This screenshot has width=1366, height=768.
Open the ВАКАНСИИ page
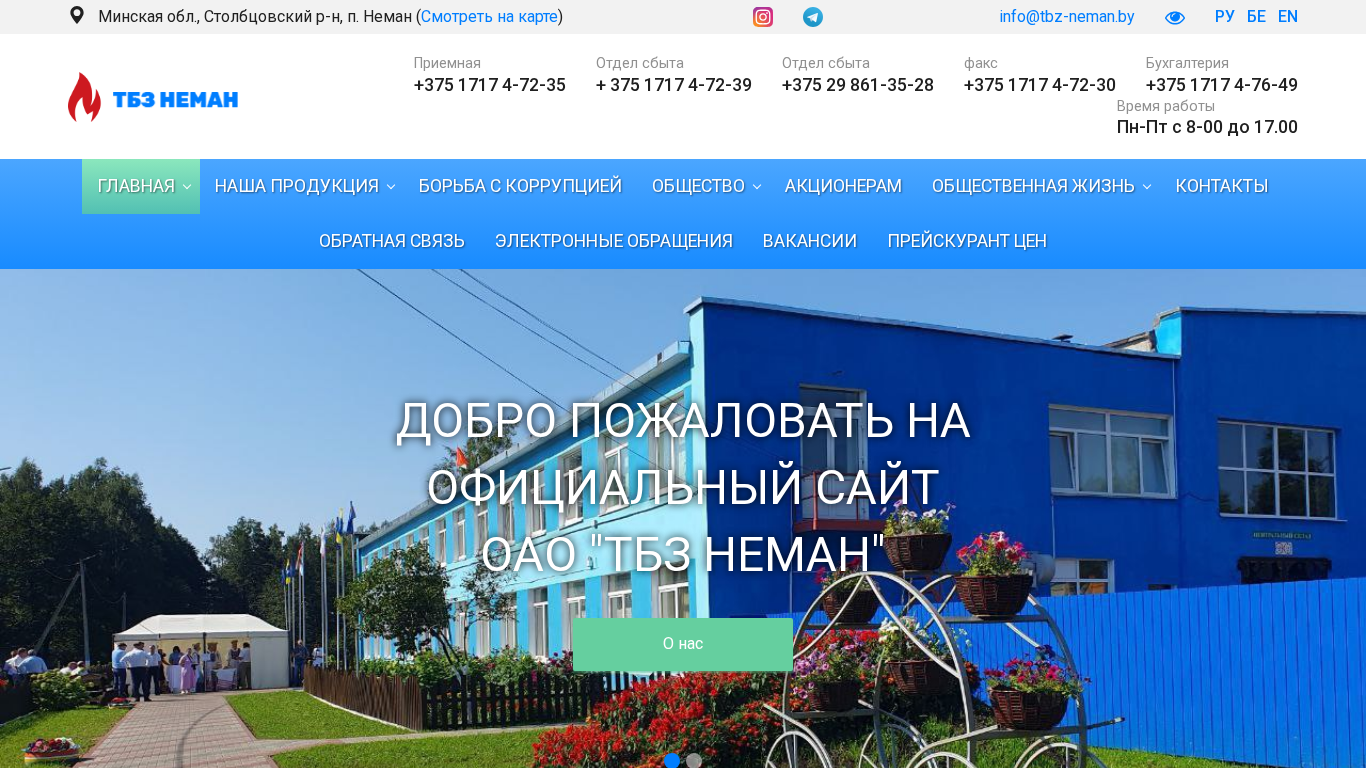[810, 241]
